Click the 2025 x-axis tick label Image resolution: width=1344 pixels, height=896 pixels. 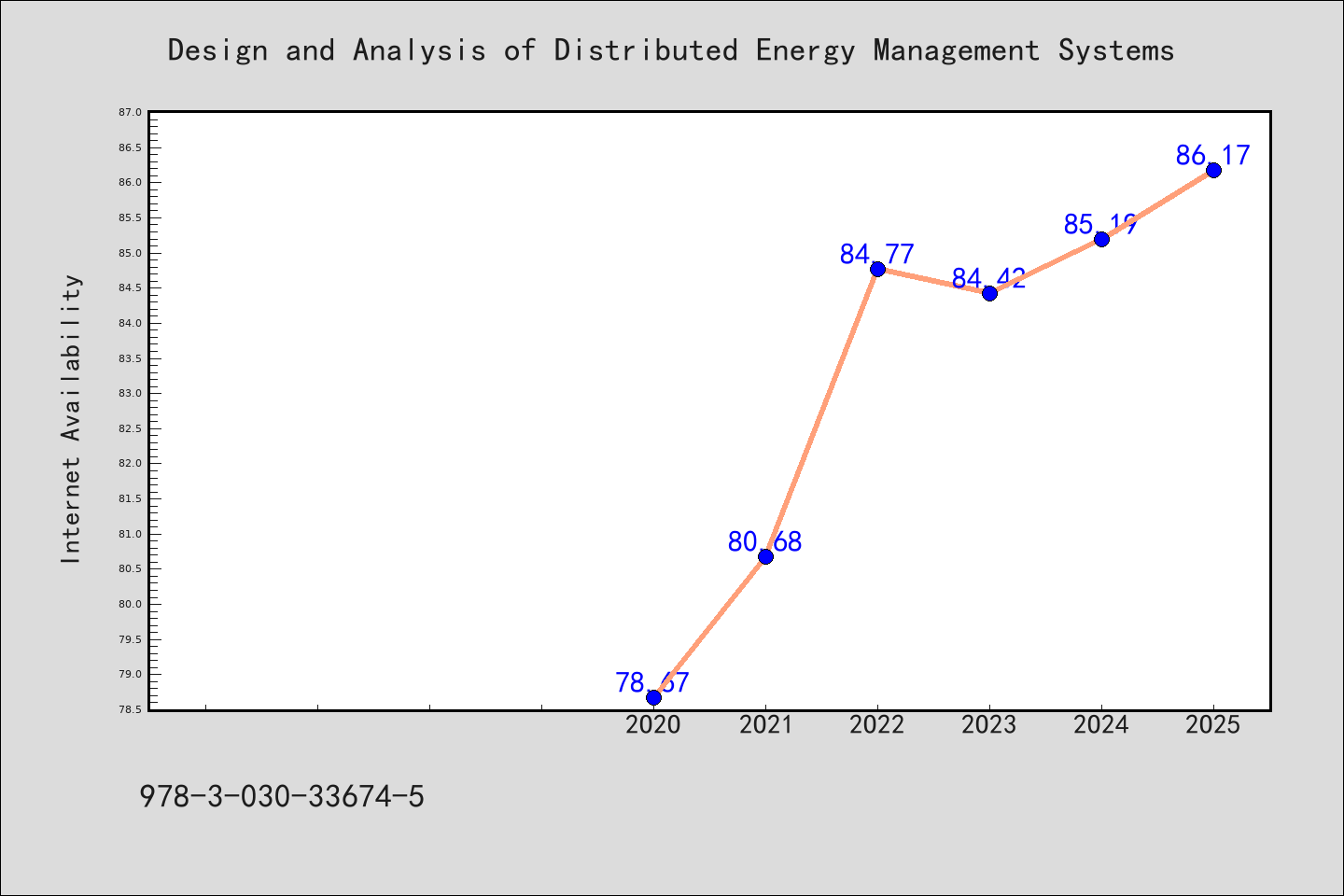[1213, 724]
